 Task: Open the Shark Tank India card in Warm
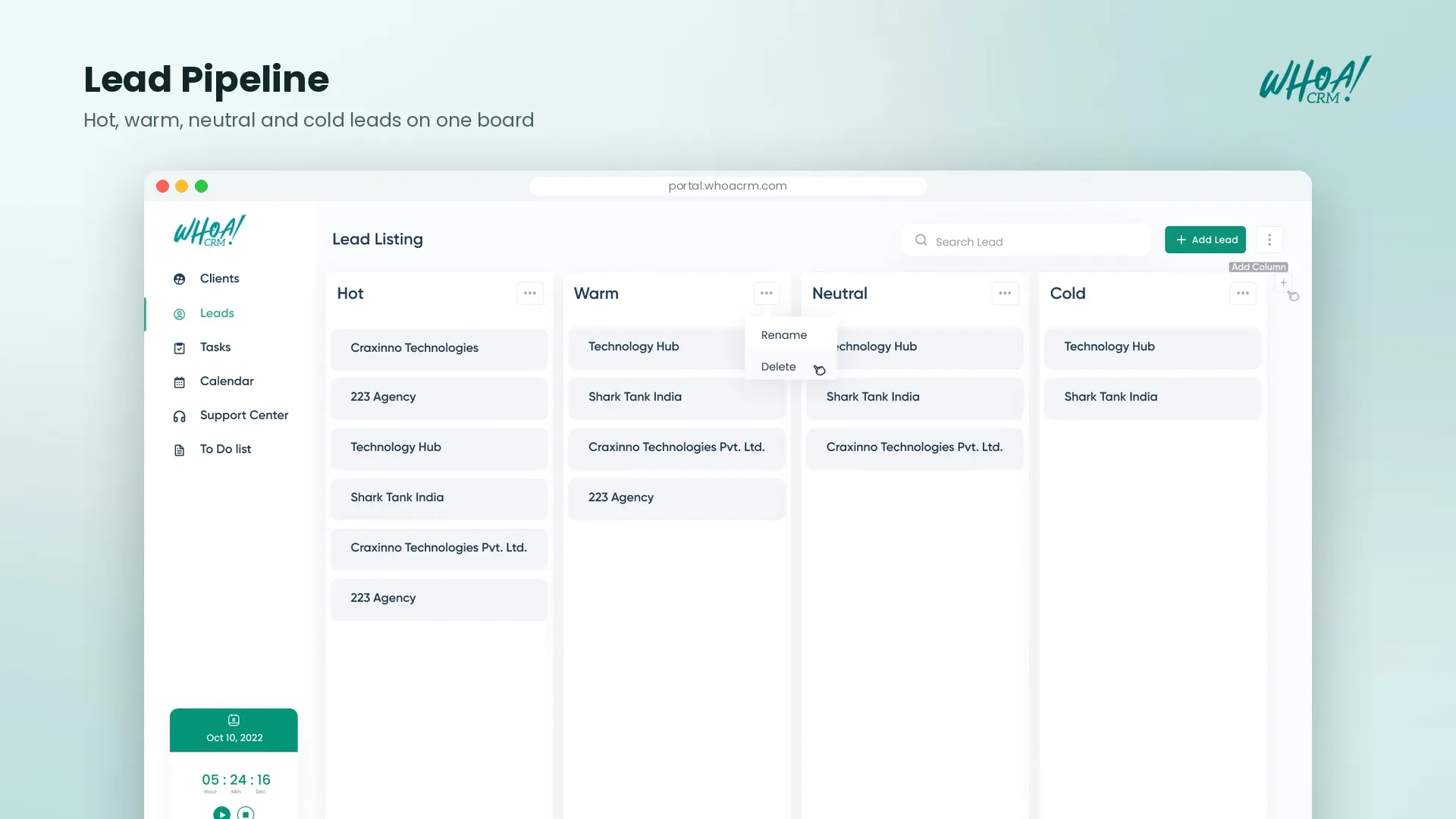point(677,397)
